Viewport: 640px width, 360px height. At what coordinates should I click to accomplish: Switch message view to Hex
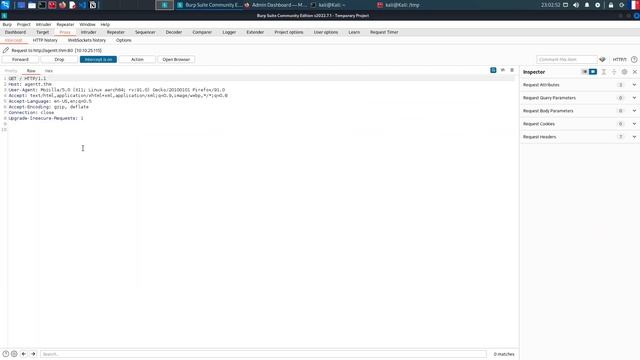[x=49, y=71]
